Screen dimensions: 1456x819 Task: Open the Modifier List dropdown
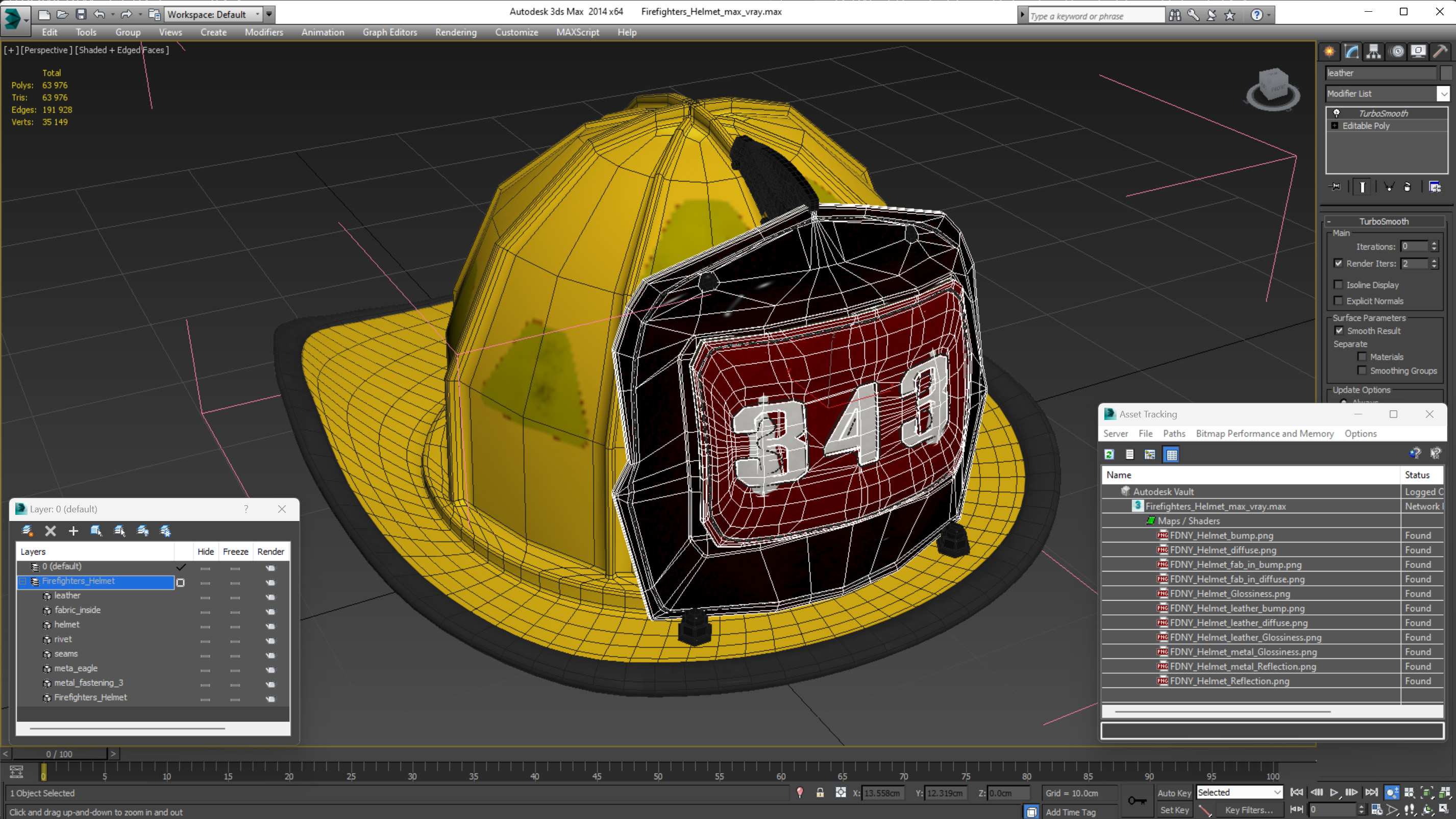[x=1444, y=94]
